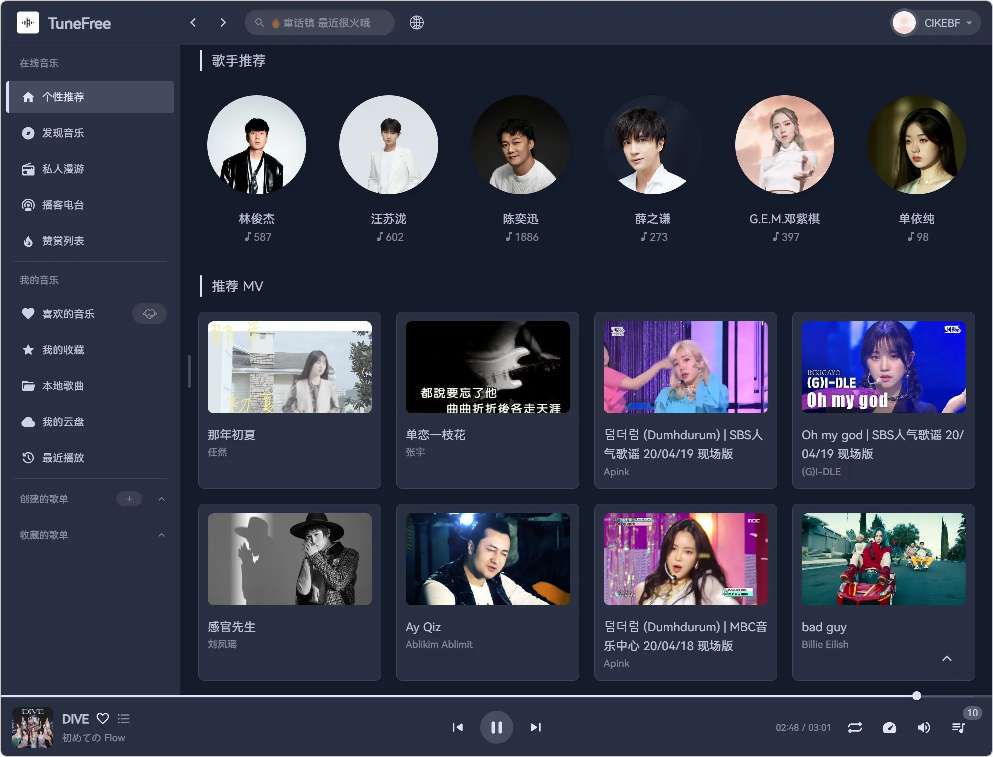The height and width of the screenshot is (757, 993).
Task: Like the current song DIVE with heart
Action: [102, 718]
